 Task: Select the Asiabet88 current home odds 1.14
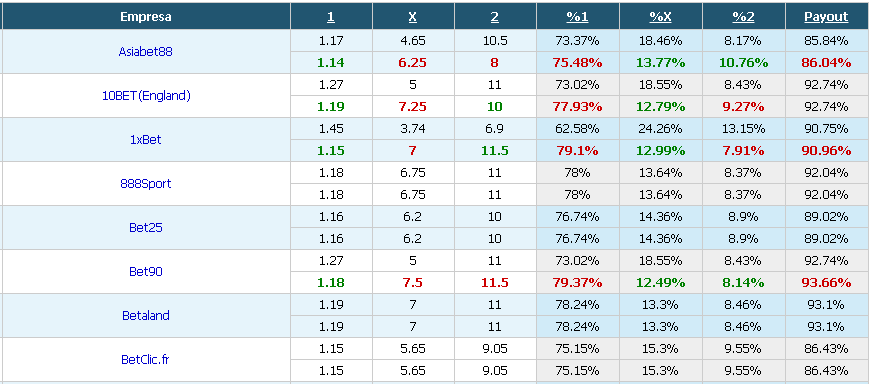(331, 63)
